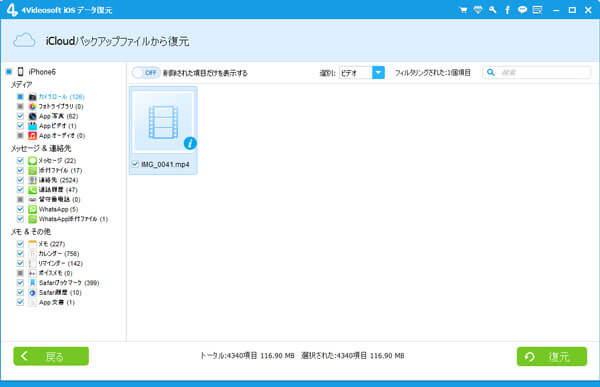Click the info icon on IMG_0041.mp4
This screenshot has height=387, width=600.
(x=190, y=143)
